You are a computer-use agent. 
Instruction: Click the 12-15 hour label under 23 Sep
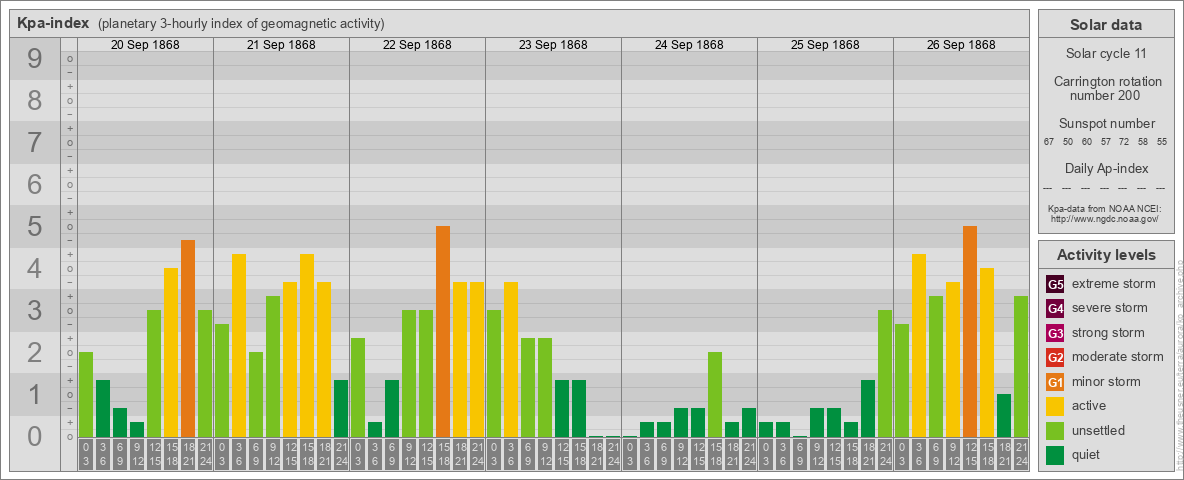tap(562, 454)
